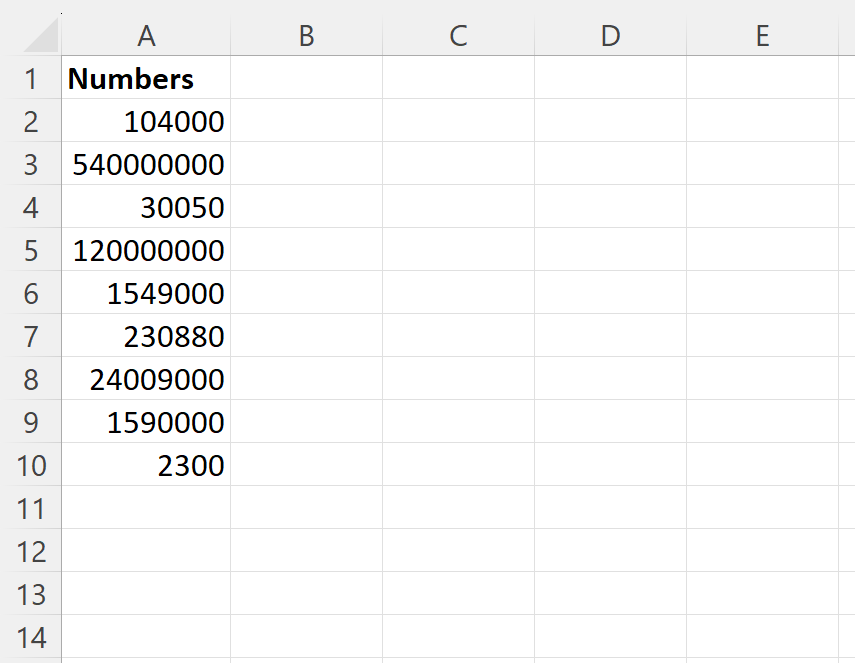The width and height of the screenshot is (855, 663).
Task: Select column A header
Action: point(146,35)
